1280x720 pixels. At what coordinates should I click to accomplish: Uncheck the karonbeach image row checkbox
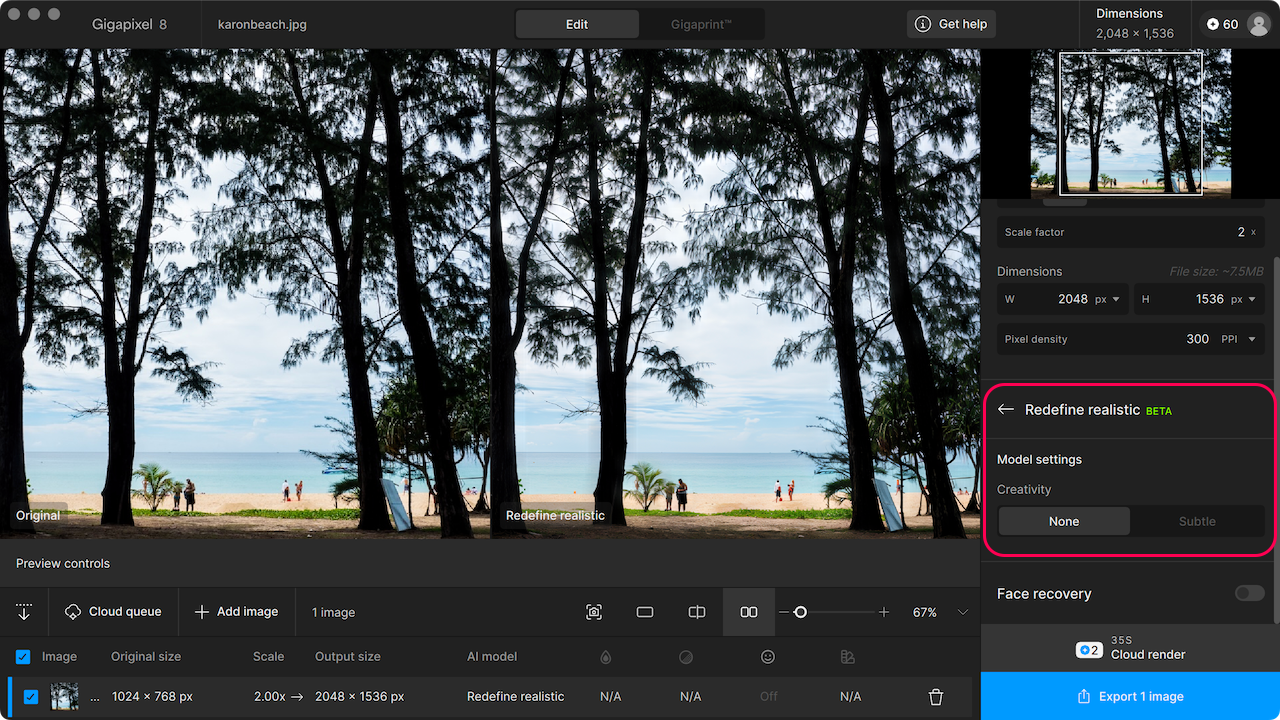click(x=31, y=697)
